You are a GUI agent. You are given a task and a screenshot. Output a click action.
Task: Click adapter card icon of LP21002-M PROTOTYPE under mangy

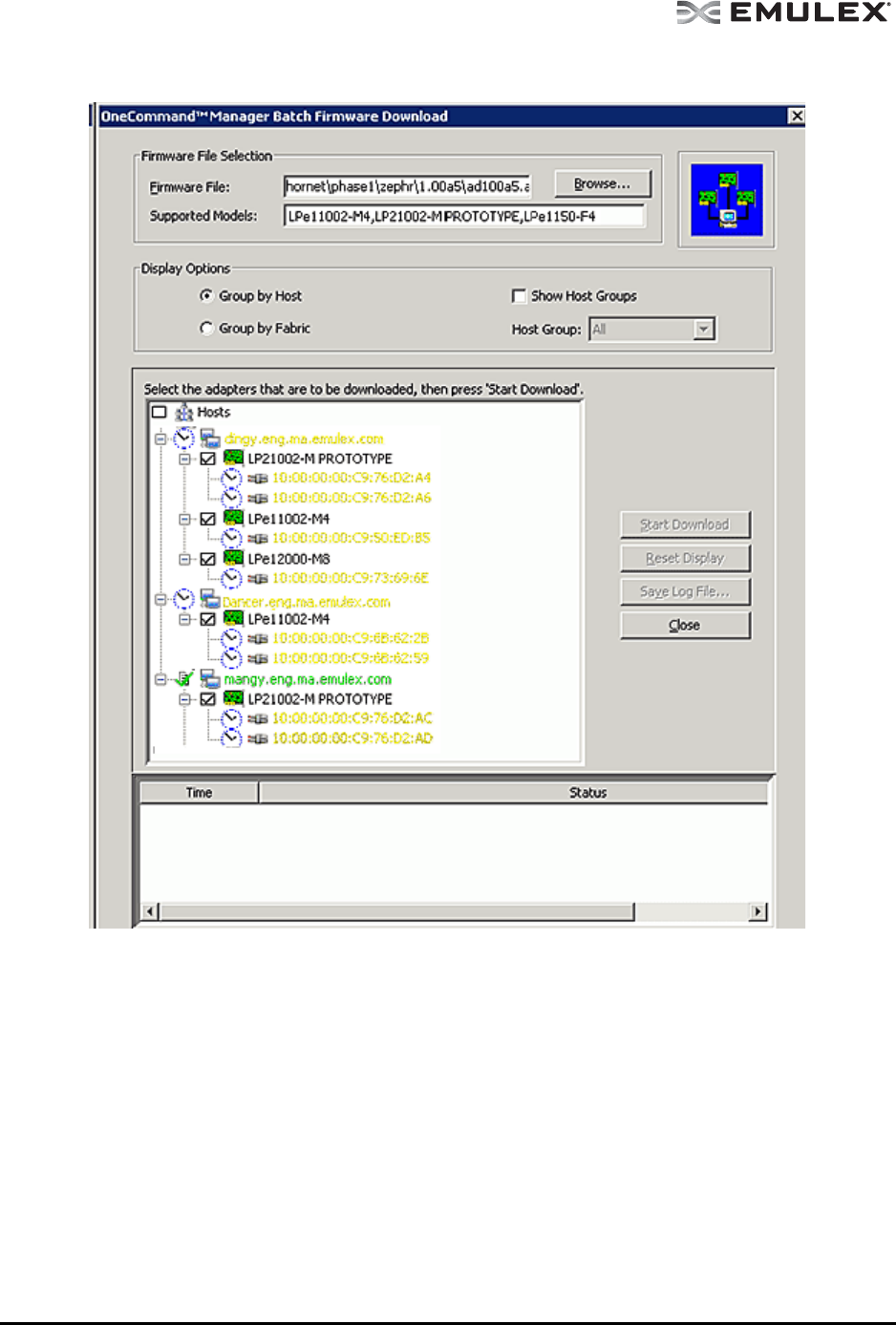pos(233,698)
